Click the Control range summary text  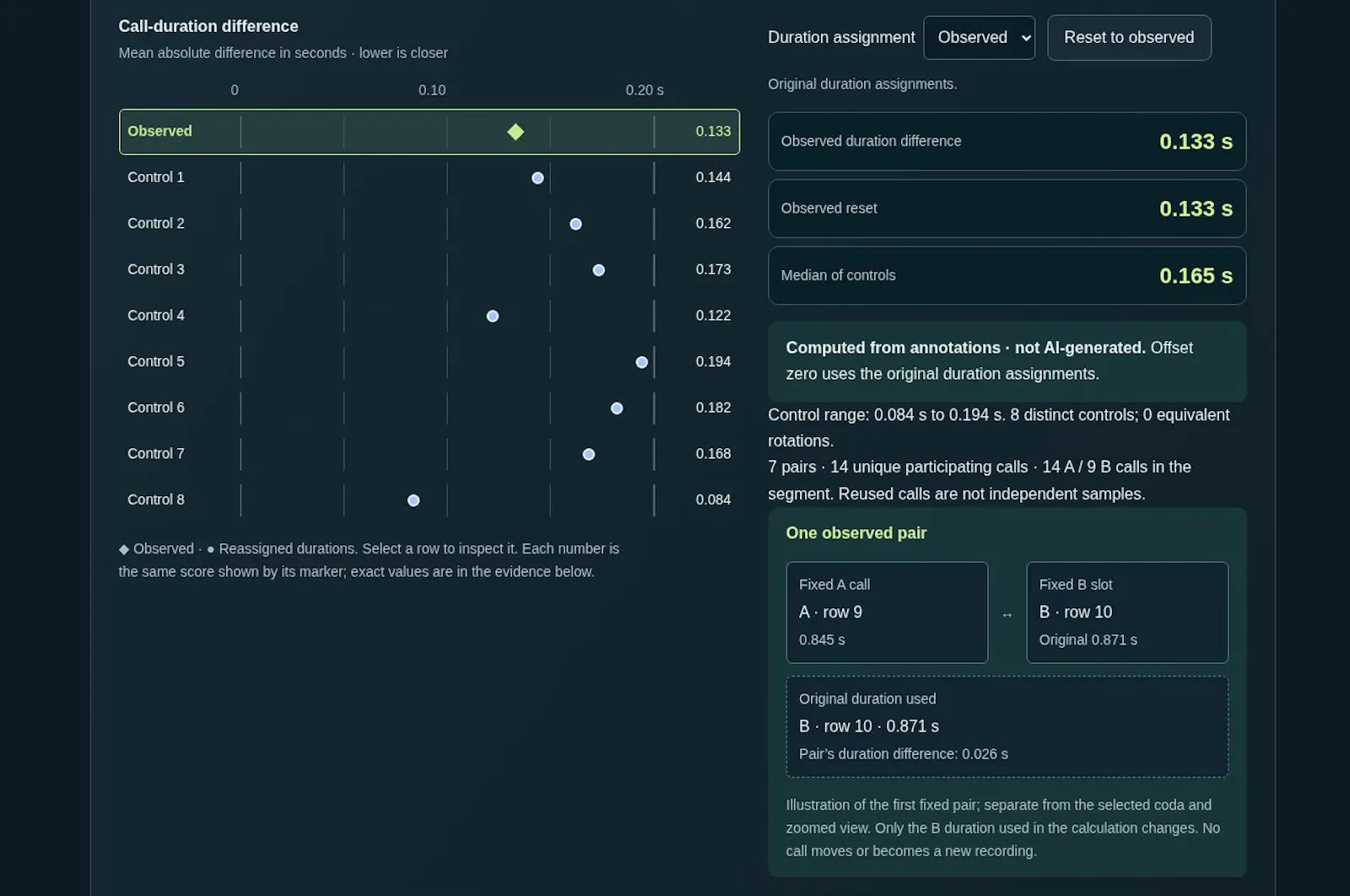click(x=998, y=428)
